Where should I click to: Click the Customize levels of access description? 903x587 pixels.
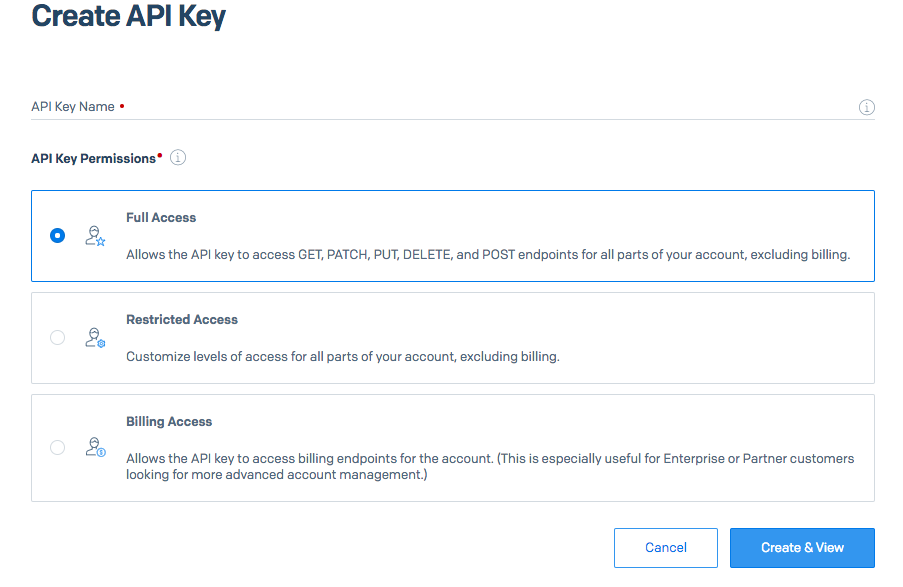pyautogui.click(x=342, y=357)
